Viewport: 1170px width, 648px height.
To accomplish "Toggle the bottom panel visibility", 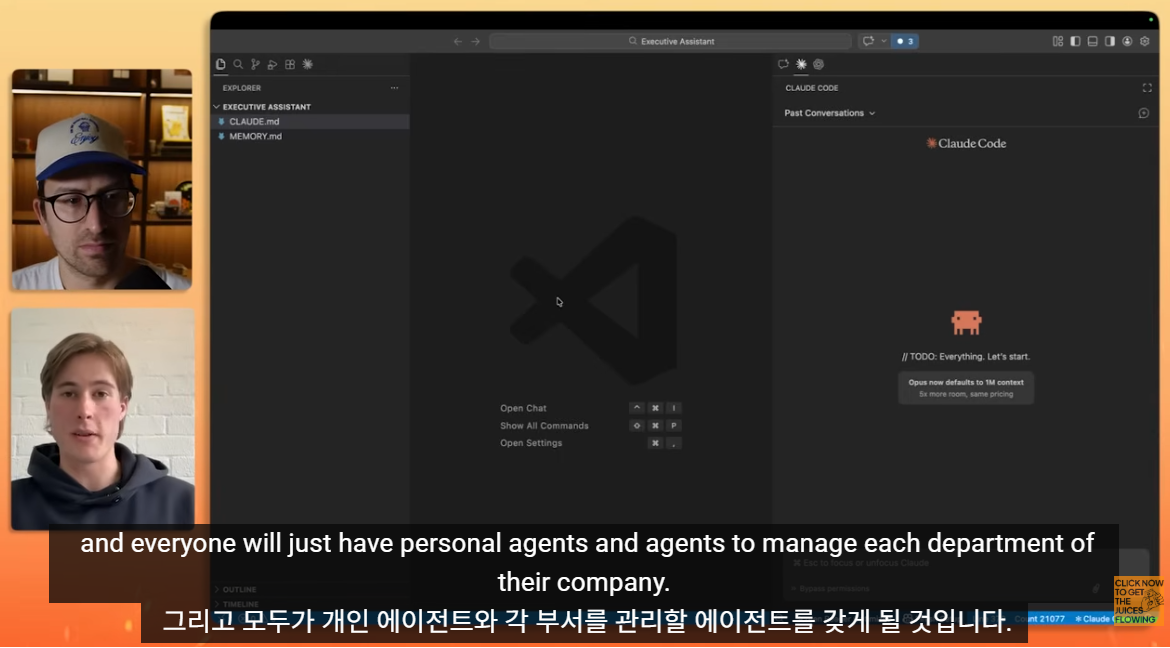I will click(1092, 41).
